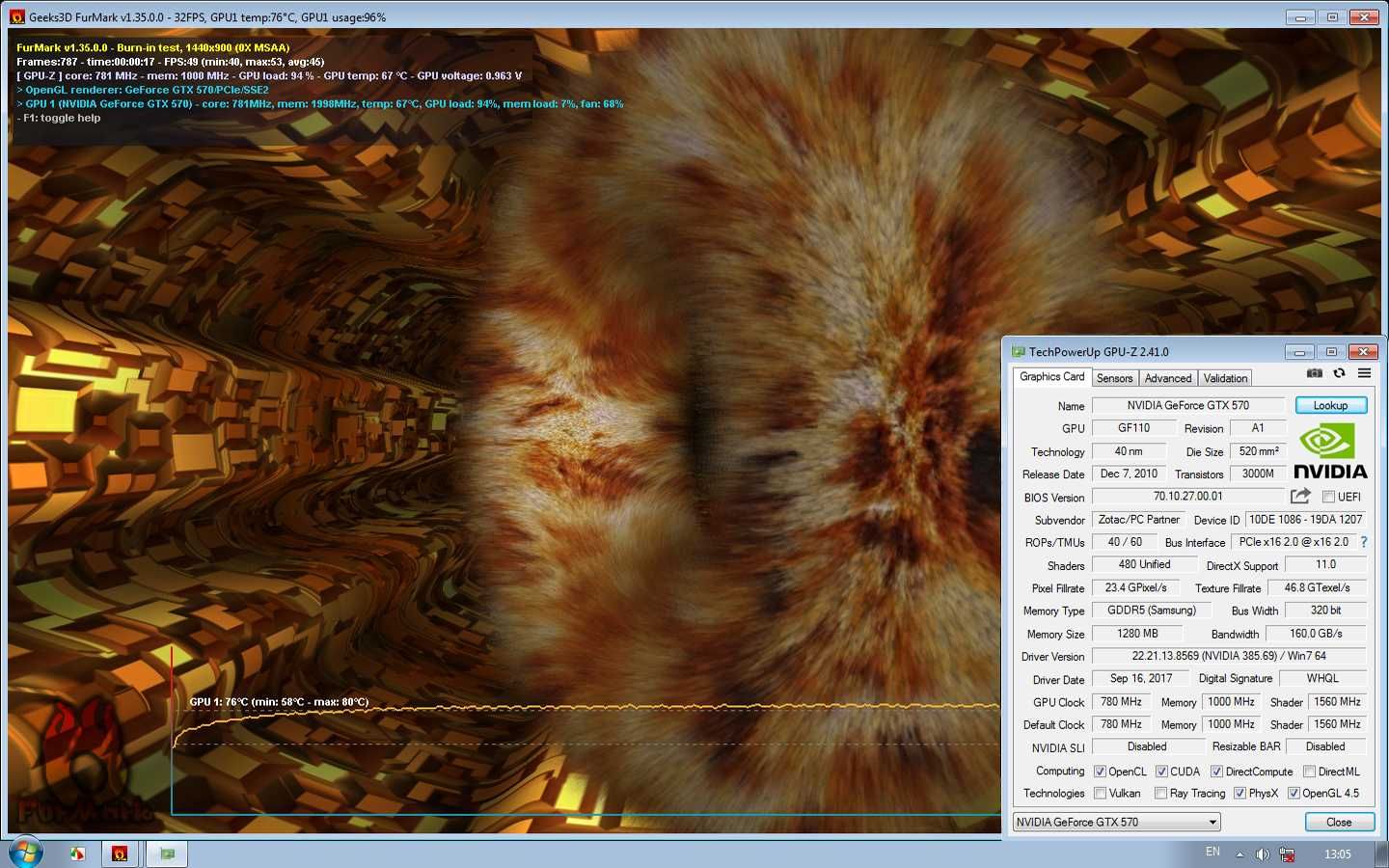Click the Driver Date value Sep 16, 2017

click(x=1141, y=679)
